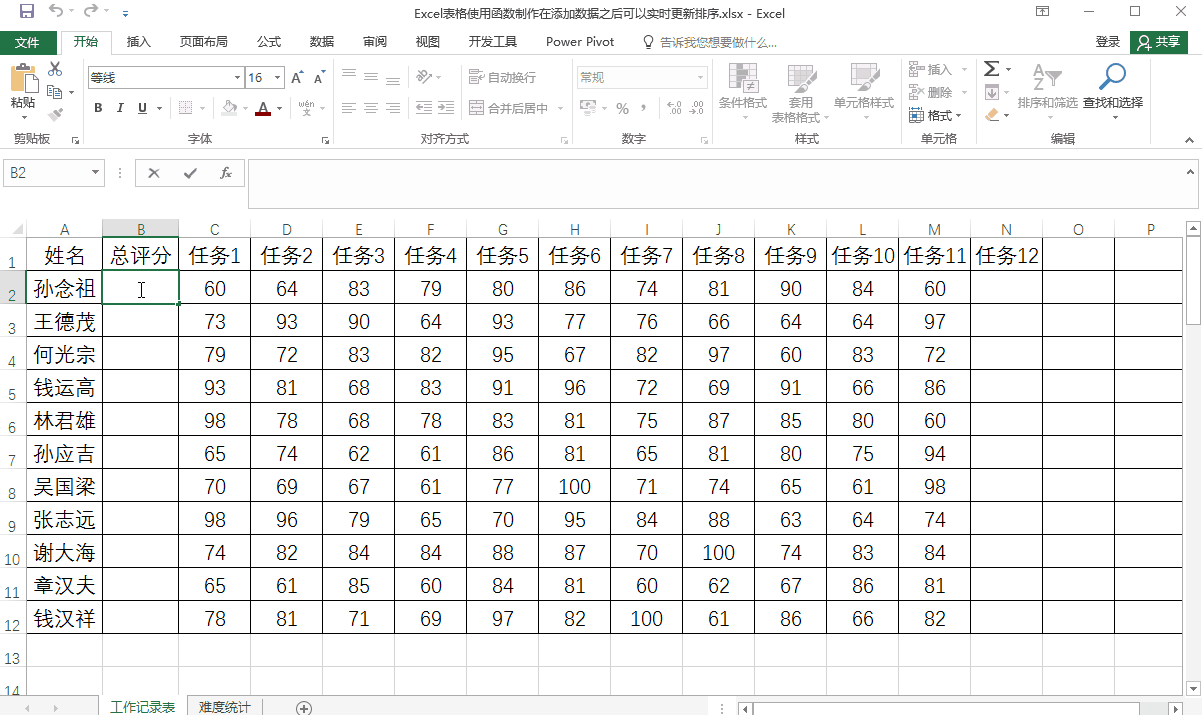Open the 公式 ribbon tab
1202x715 pixels.
[x=268, y=42]
